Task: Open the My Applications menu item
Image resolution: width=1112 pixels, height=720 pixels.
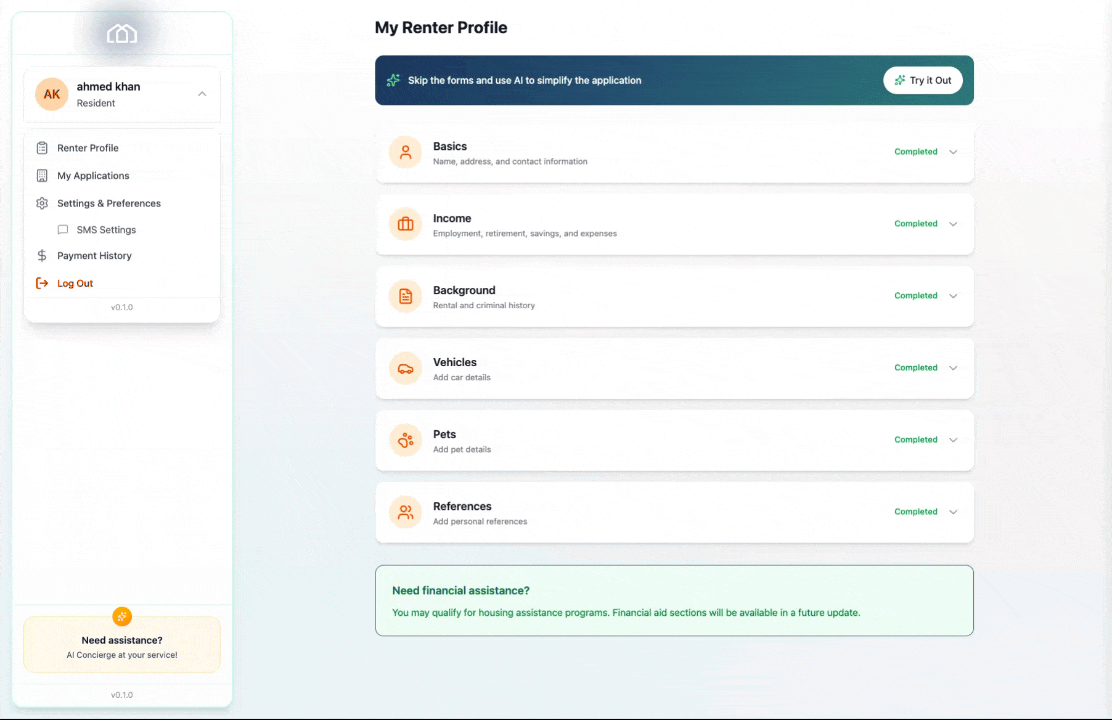Action: click(93, 175)
